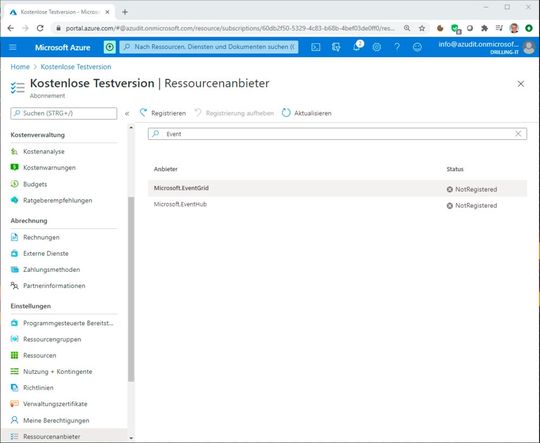Click Aktualisieren to refresh the list
This screenshot has height=443, width=540.
click(307, 113)
